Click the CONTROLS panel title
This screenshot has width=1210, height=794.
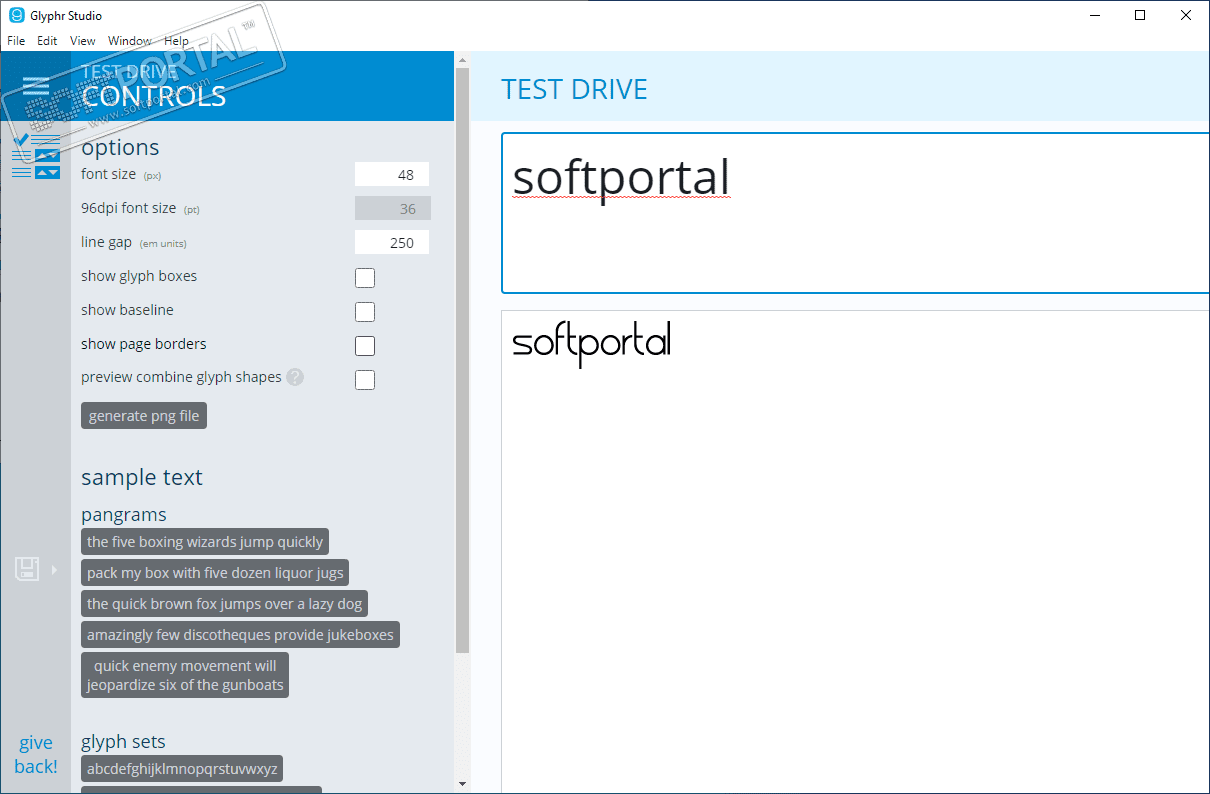tap(154, 96)
